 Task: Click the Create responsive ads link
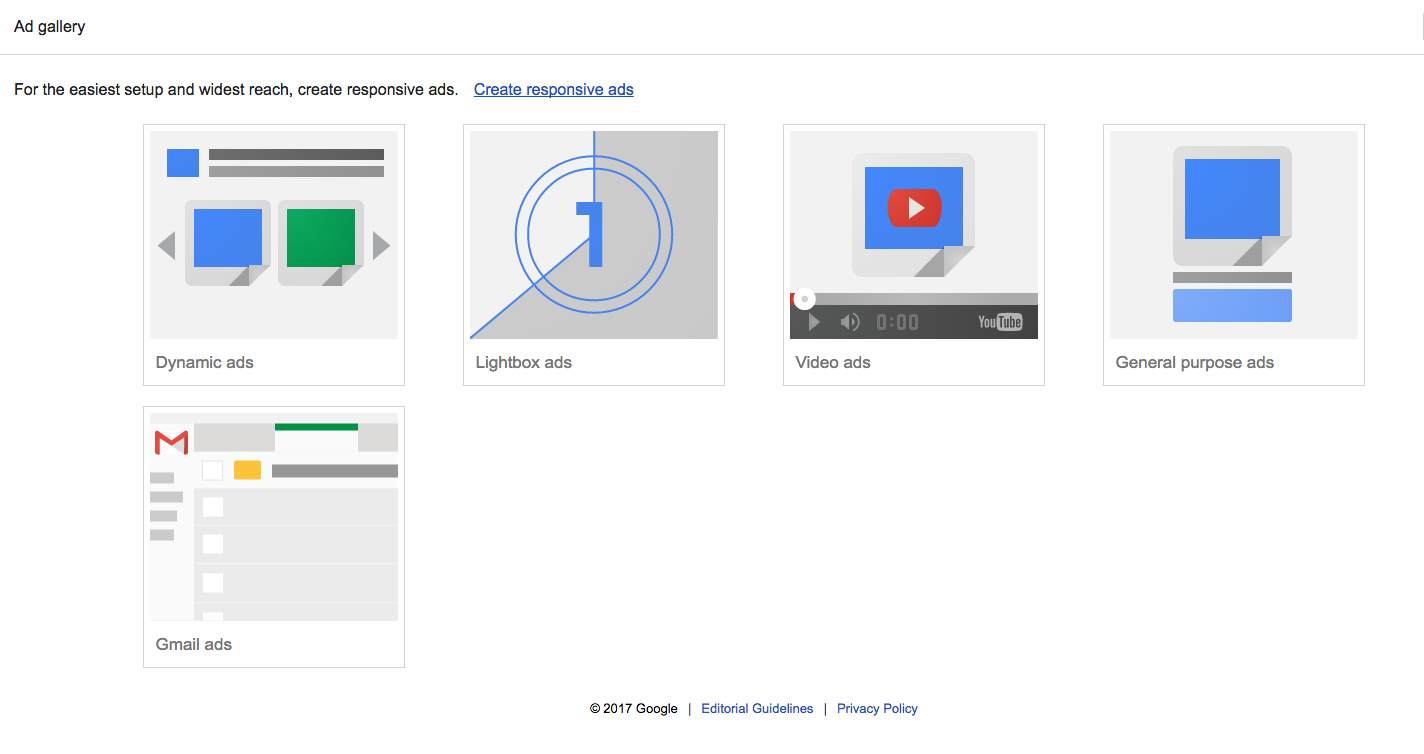[x=553, y=89]
